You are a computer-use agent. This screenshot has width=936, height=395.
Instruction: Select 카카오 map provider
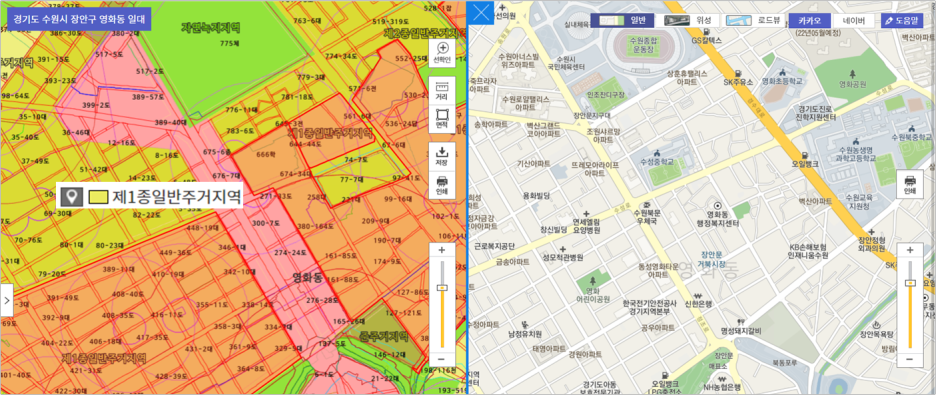tap(809, 20)
